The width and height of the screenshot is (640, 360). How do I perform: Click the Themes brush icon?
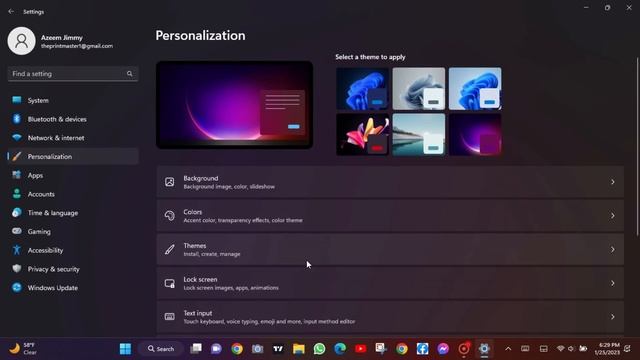(x=169, y=249)
